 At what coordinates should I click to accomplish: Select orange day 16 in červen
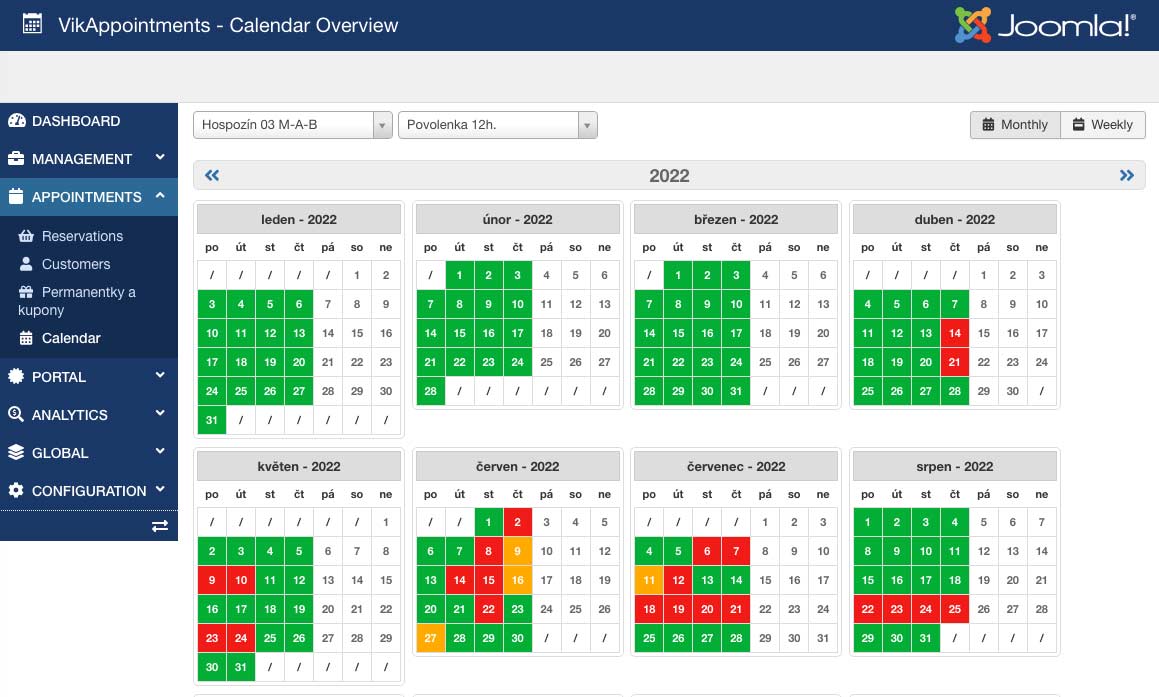click(x=517, y=580)
